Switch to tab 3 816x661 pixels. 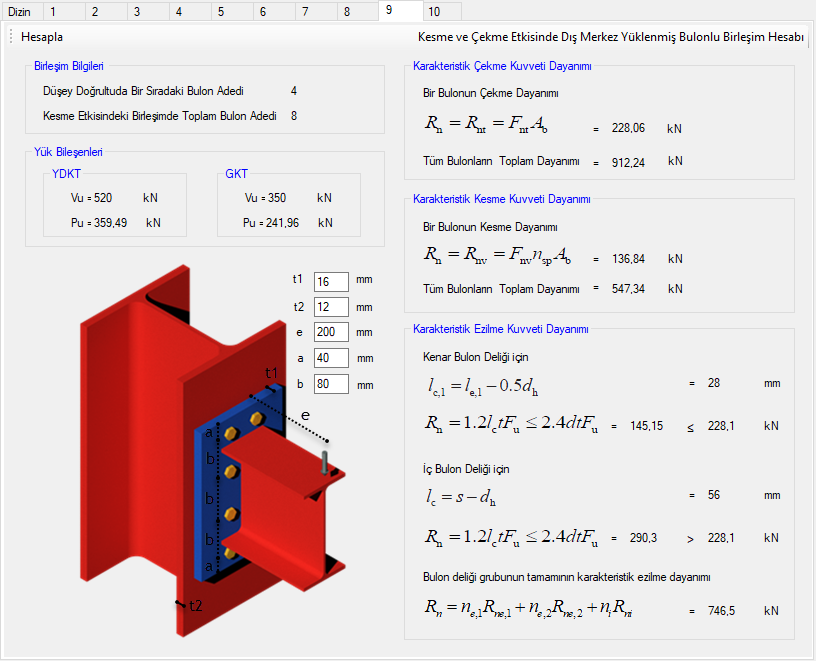pos(148,12)
